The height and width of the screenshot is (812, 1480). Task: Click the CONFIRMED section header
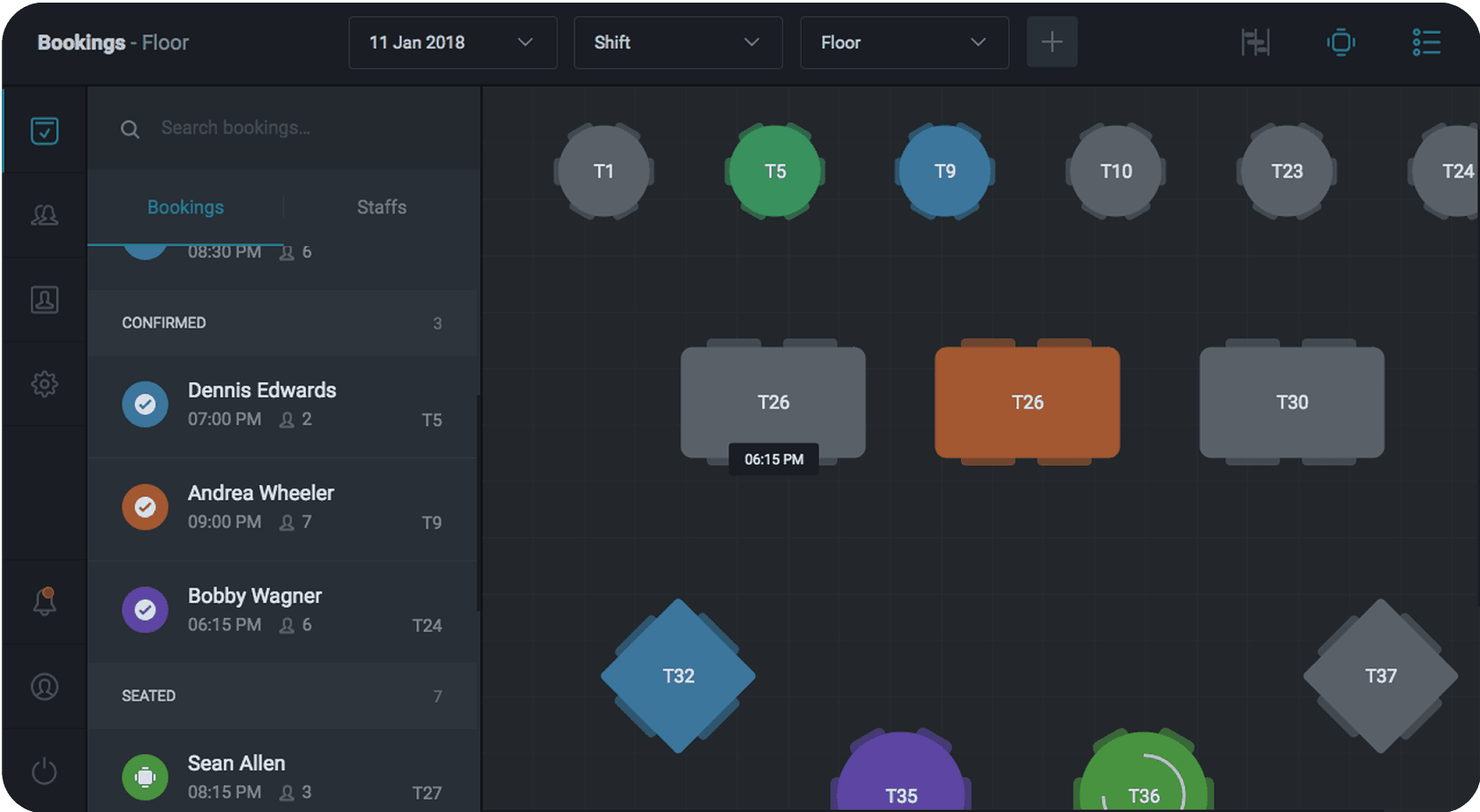283,323
